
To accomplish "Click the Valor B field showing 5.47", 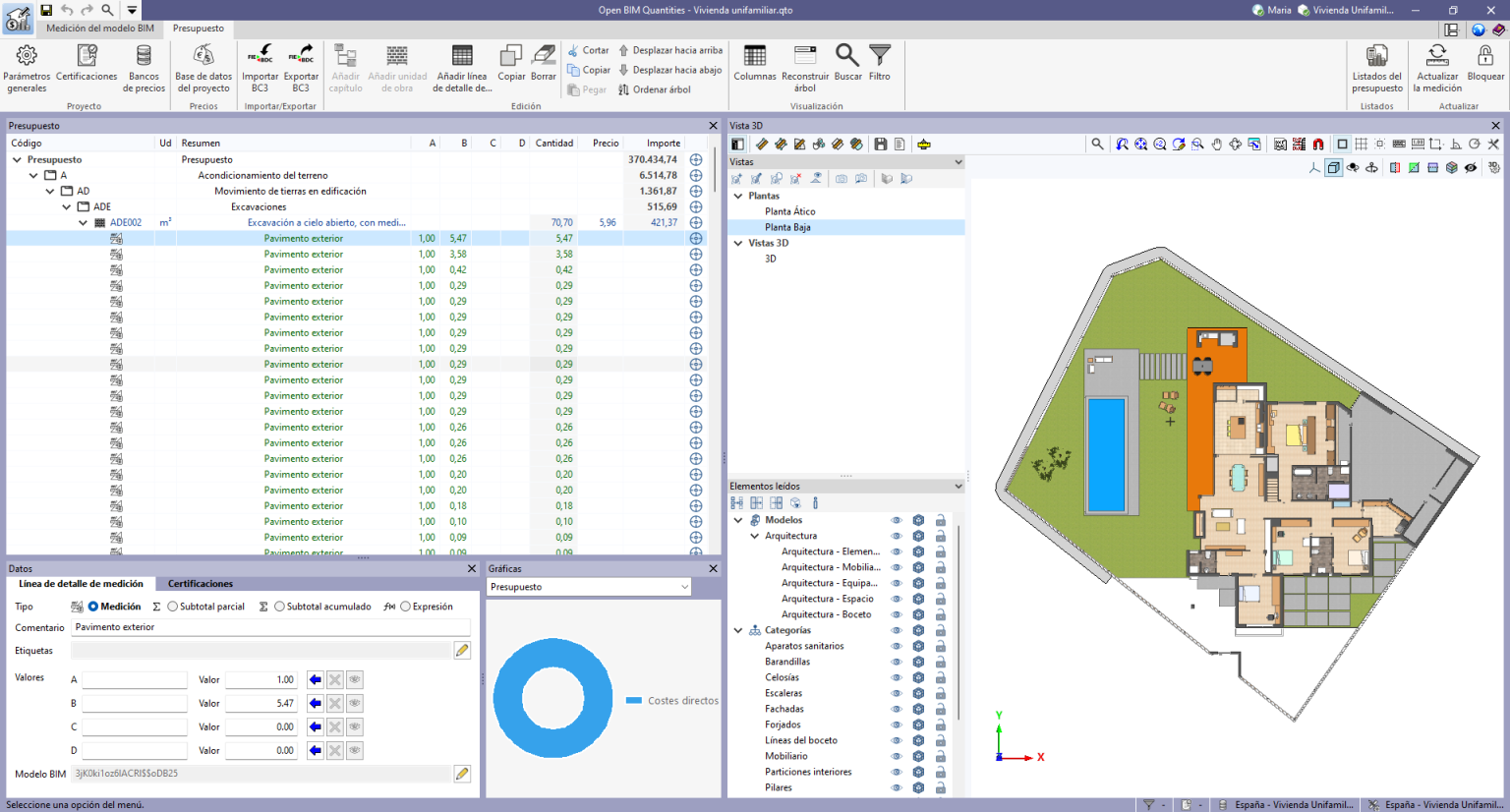I will [x=261, y=703].
